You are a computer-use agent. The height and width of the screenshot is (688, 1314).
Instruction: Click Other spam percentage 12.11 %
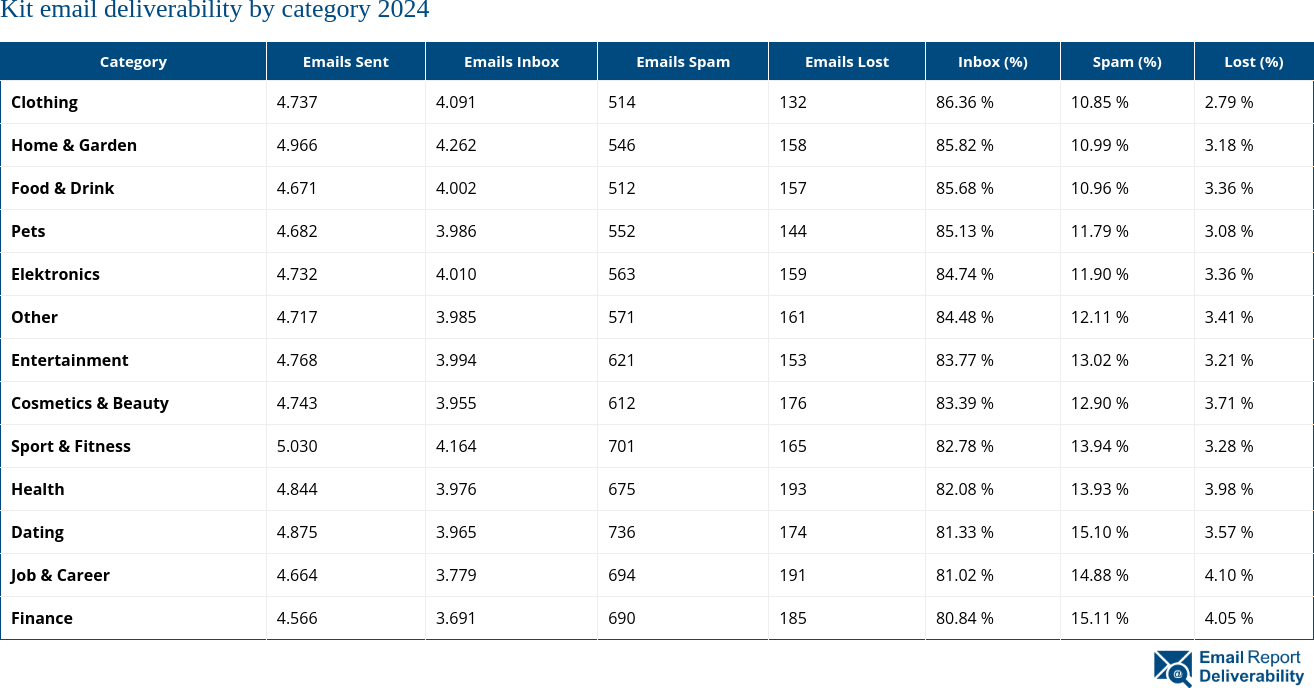click(x=1100, y=317)
